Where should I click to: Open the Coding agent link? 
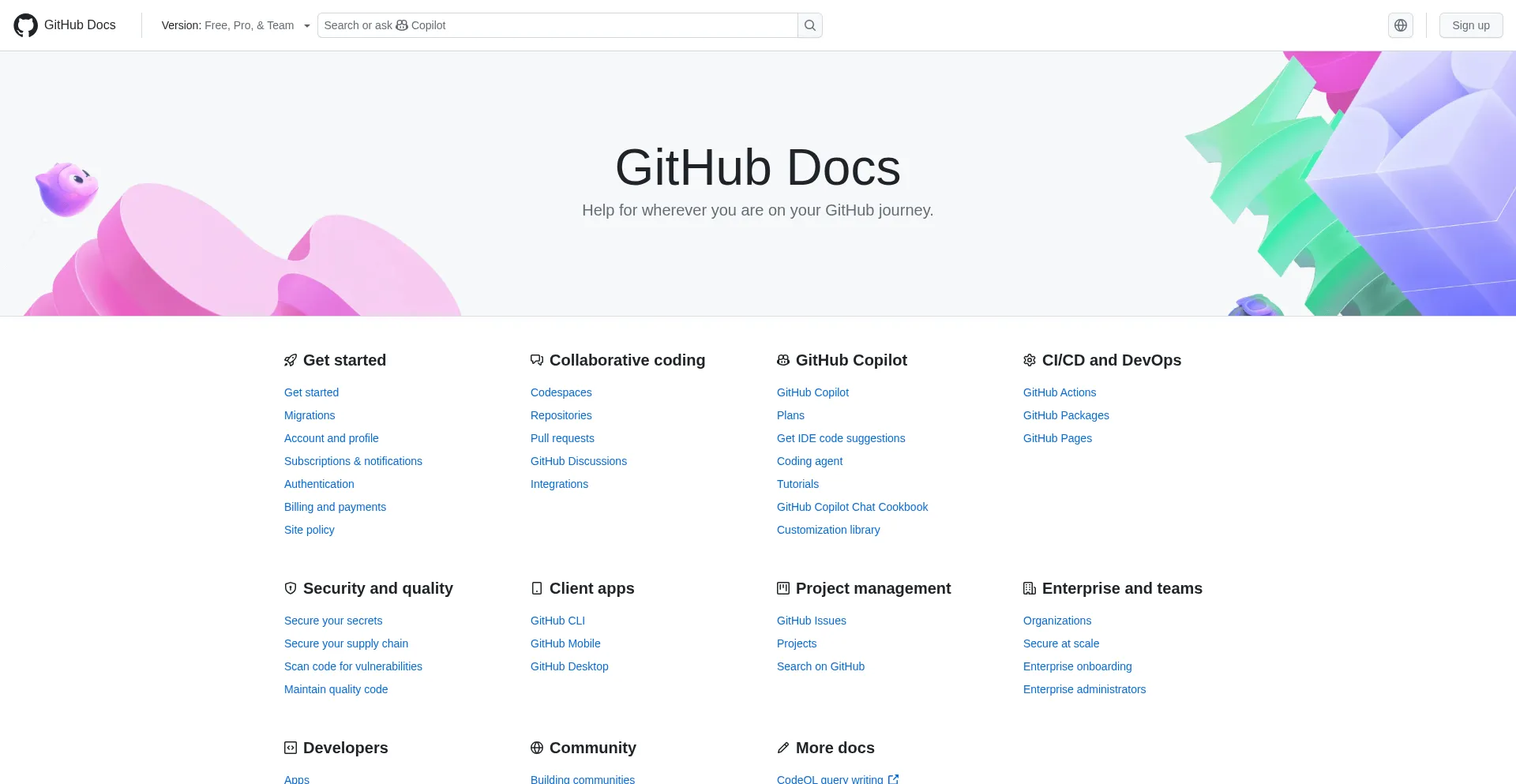pos(809,461)
